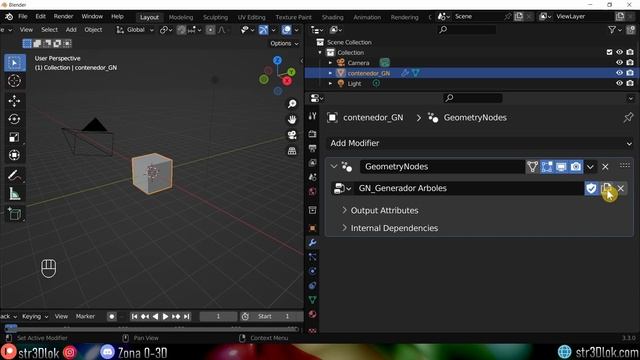The width and height of the screenshot is (640, 360).
Task: Open the Object Data properties tab
Action: pyautogui.click(x=313, y=300)
